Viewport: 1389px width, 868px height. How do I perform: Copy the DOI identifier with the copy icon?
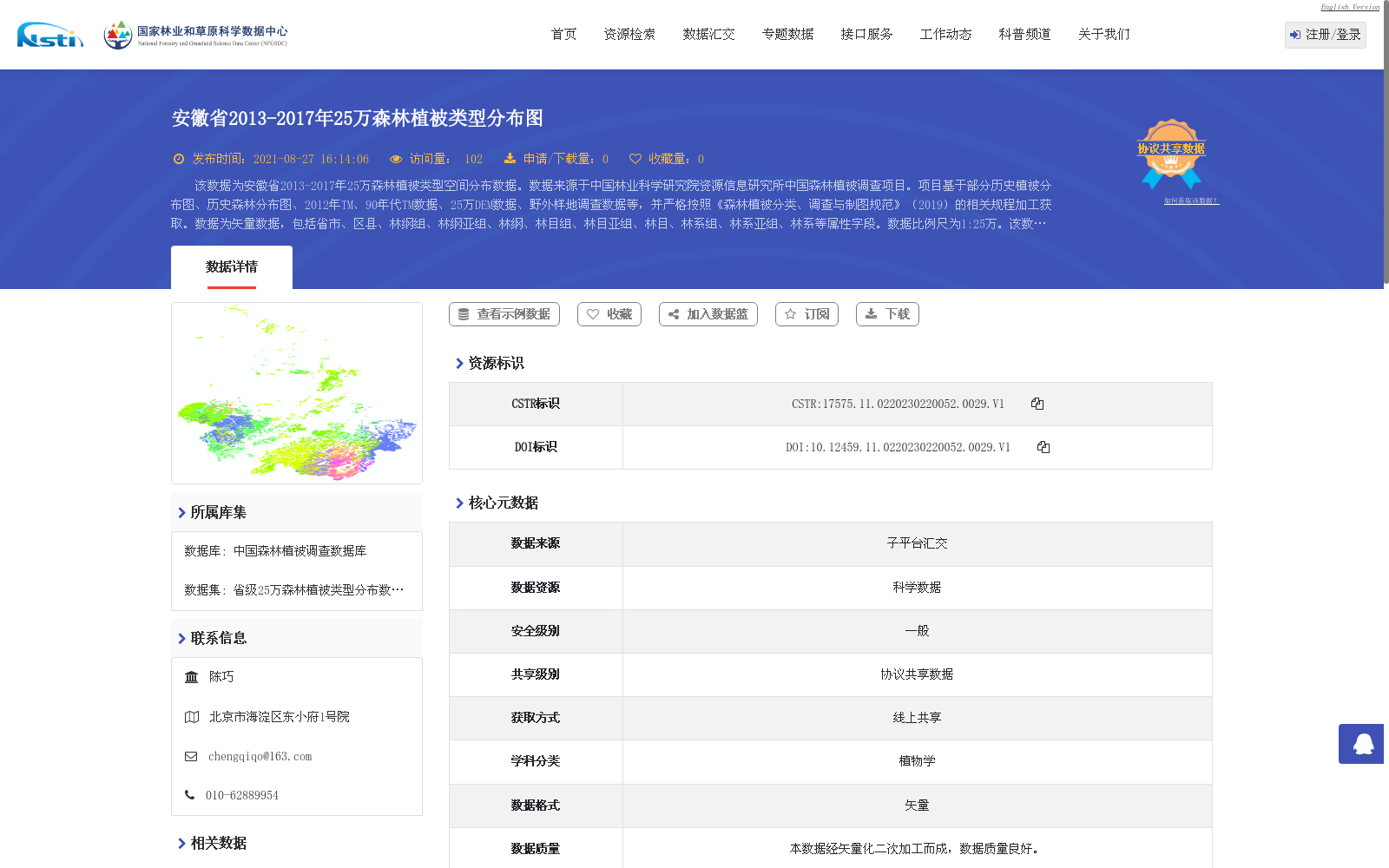[1043, 447]
